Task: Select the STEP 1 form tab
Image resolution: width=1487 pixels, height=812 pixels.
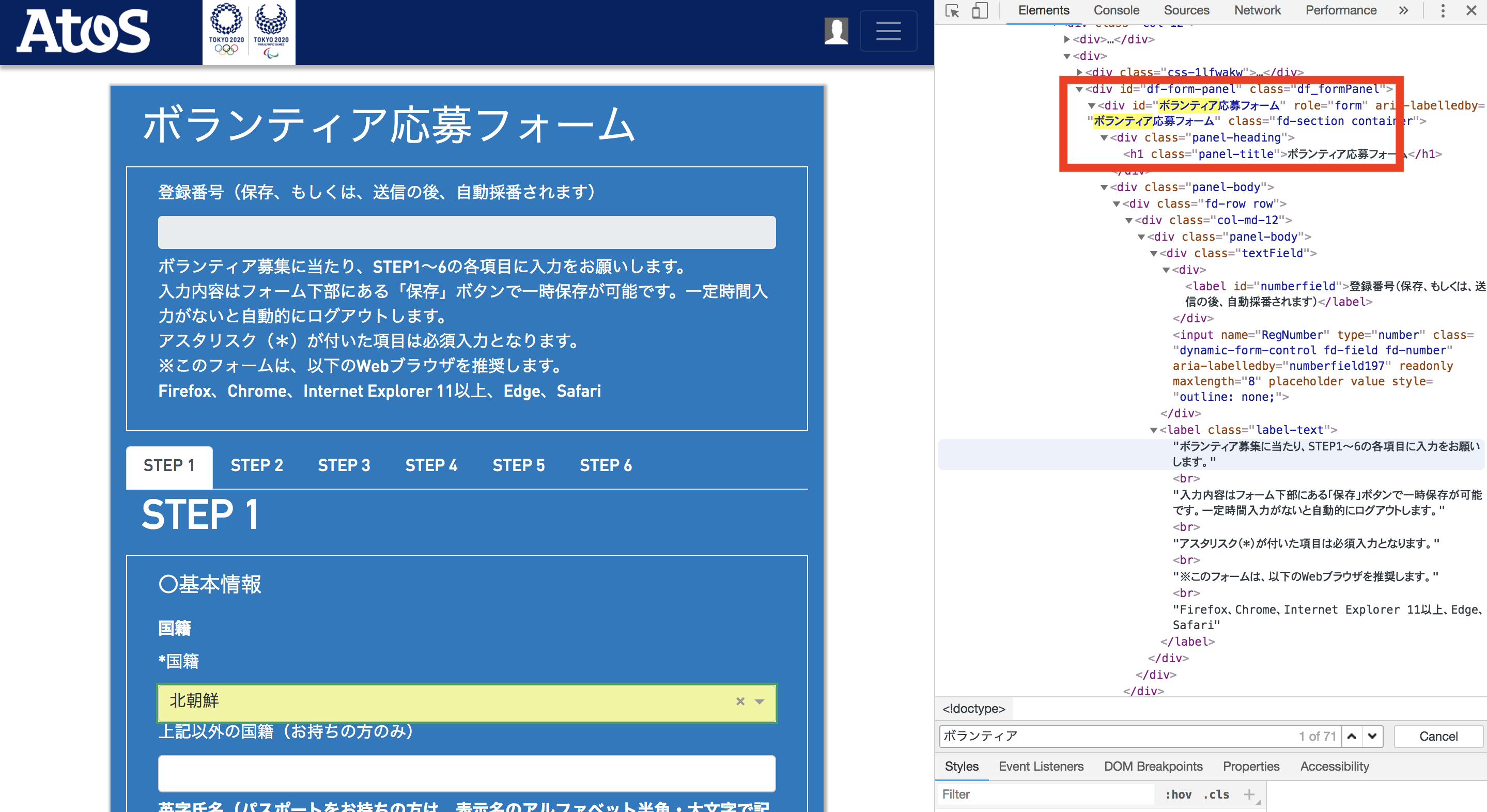Action: coord(169,466)
